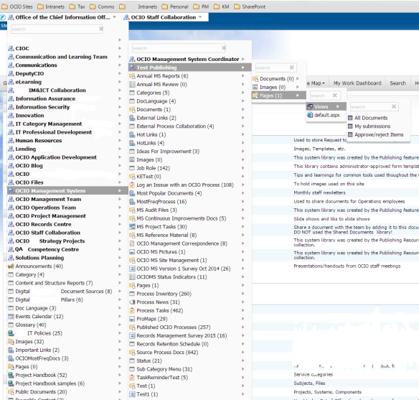The image size is (419, 400).
Task: Select Test Publishing menu item
Action: (190, 67)
